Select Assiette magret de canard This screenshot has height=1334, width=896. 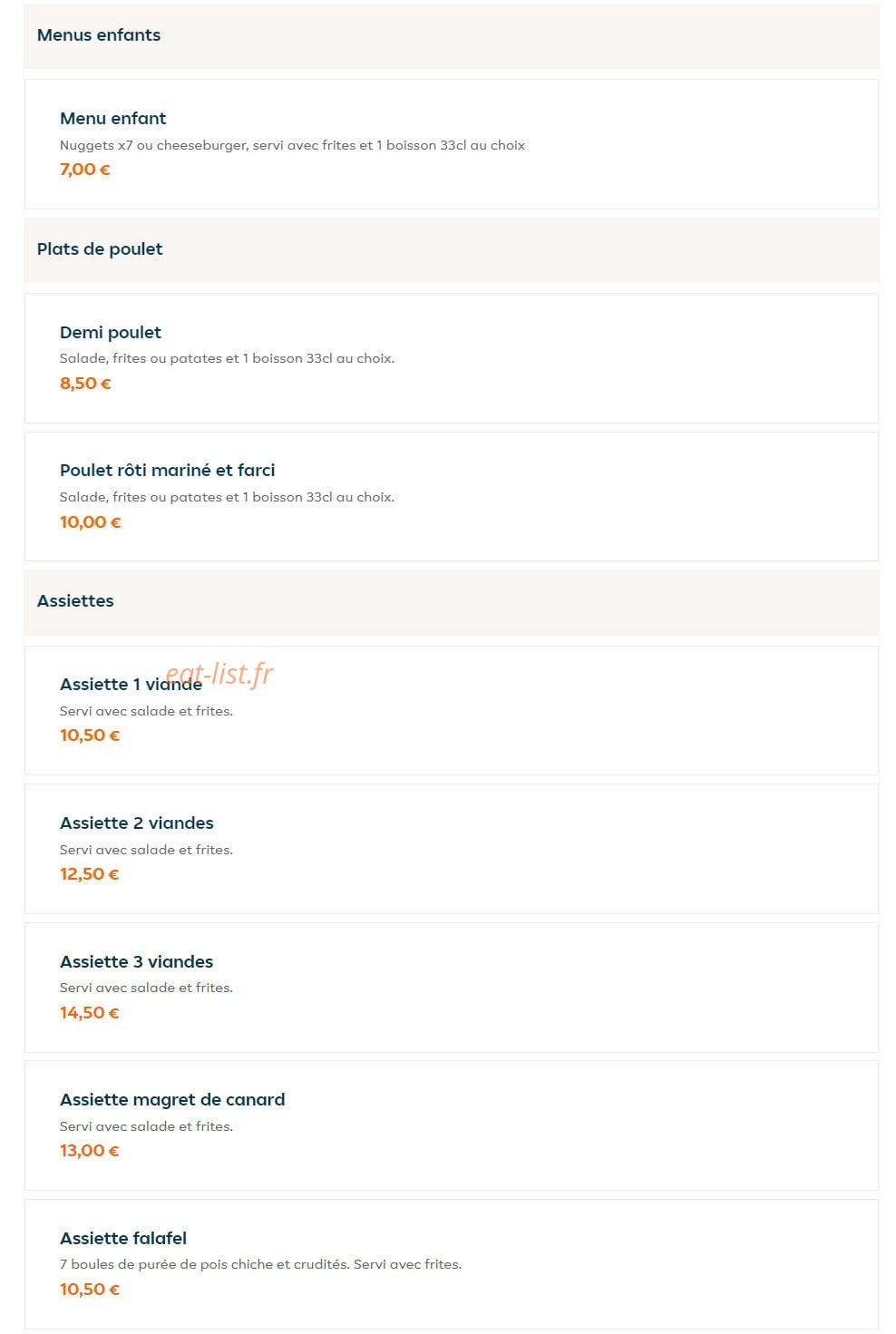click(451, 1125)
